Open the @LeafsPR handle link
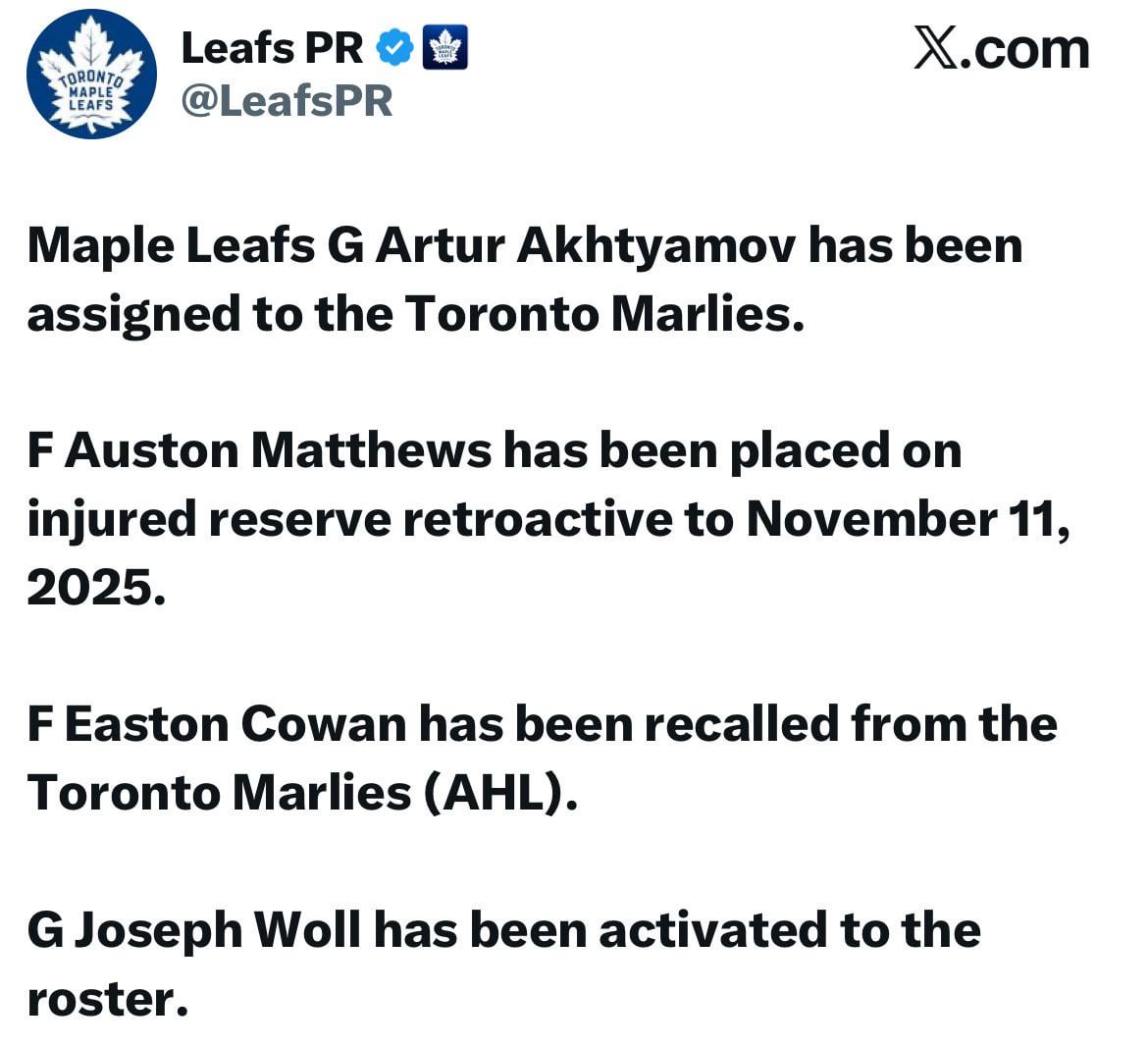The height and width of the screenshot is (1045, 1148). (x=287, y=100)
